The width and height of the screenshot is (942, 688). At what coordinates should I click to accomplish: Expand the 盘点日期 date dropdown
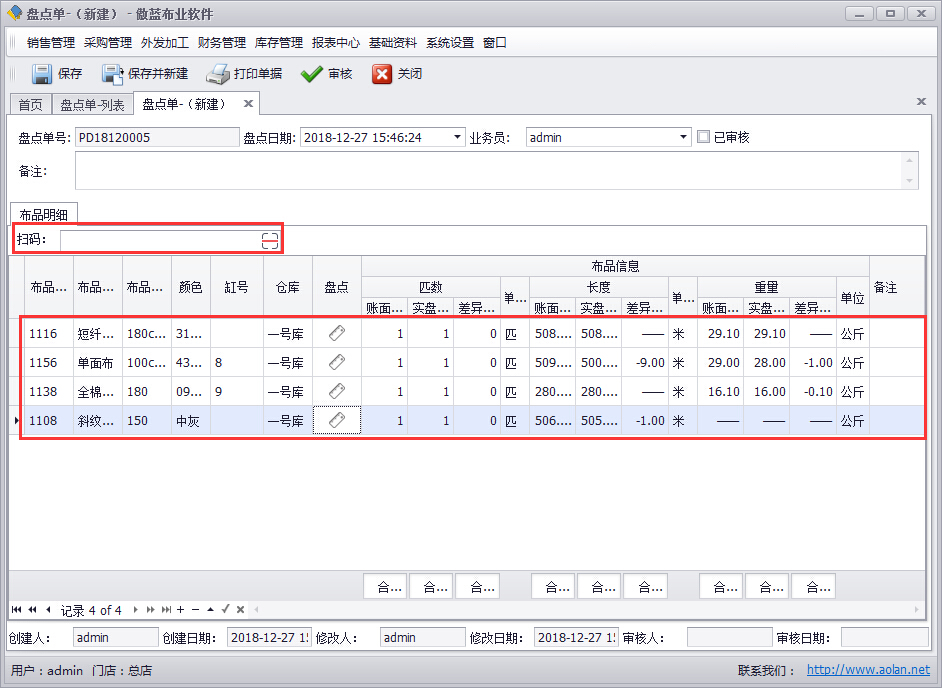(x=458, y=137)
